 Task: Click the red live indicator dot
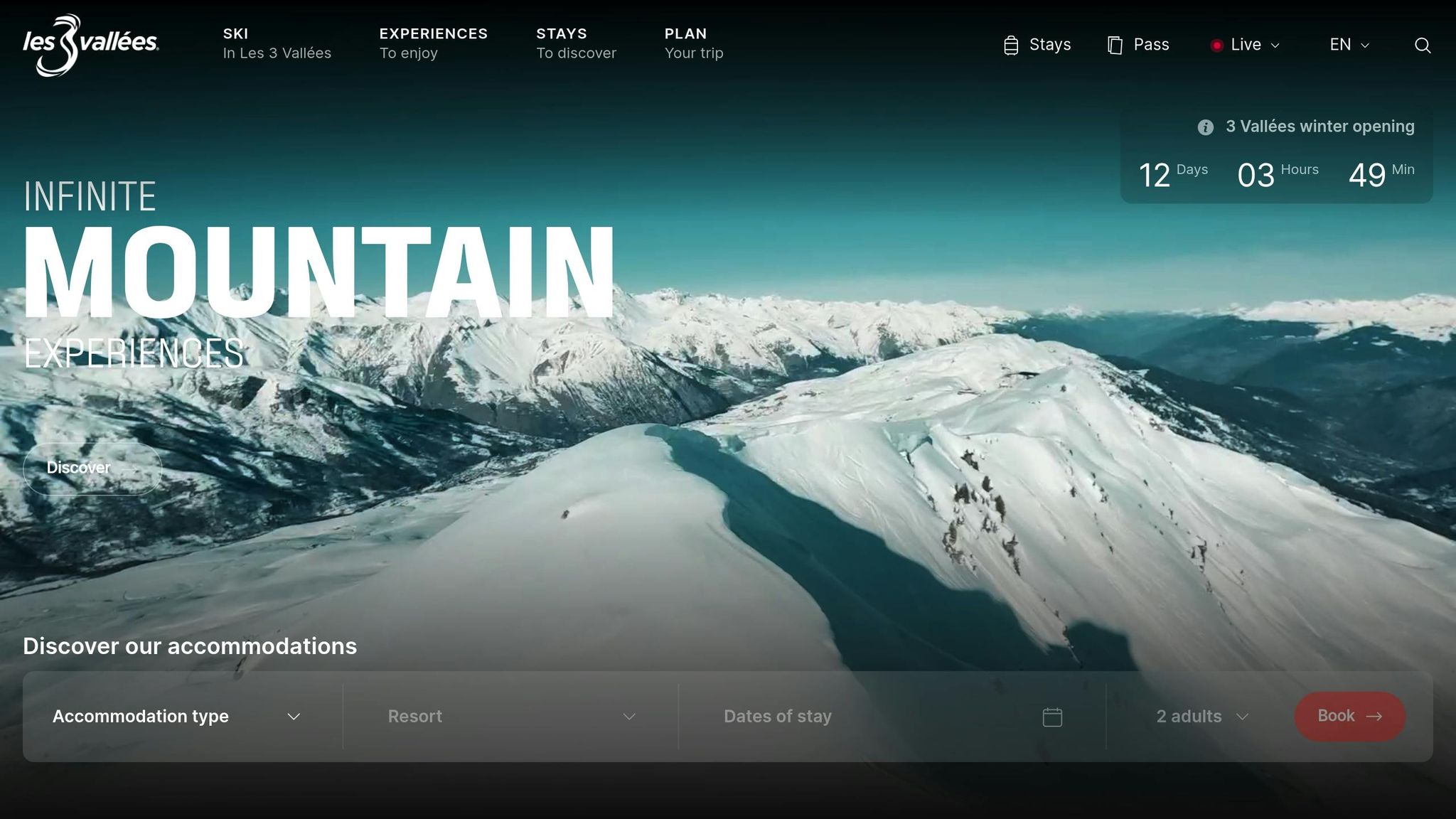tap(1217, 45)
